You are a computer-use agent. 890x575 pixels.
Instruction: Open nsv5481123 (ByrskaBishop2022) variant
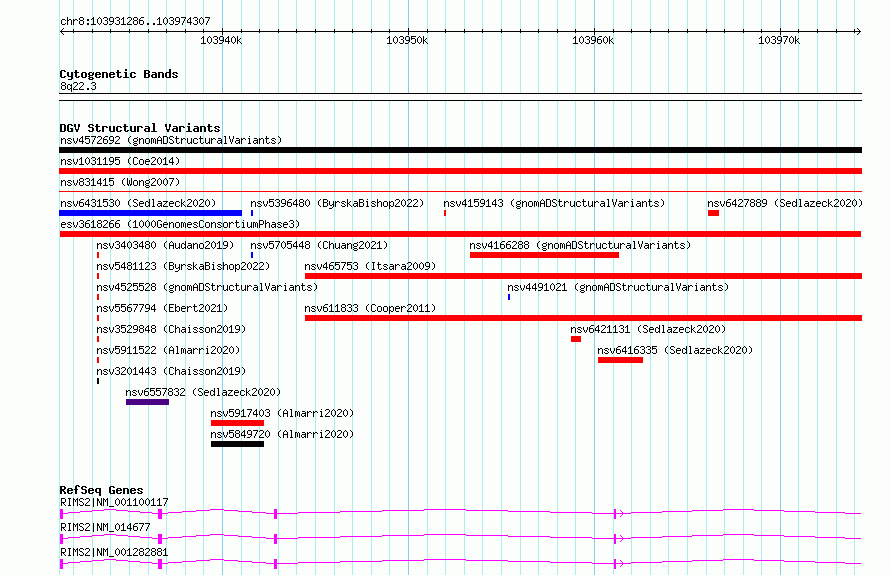[183, 266]
